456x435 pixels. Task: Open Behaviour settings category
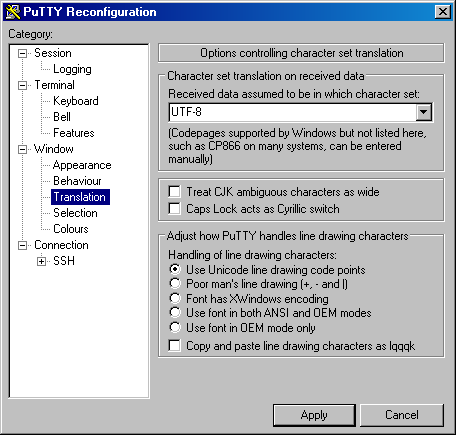click(x=77, y=181)
